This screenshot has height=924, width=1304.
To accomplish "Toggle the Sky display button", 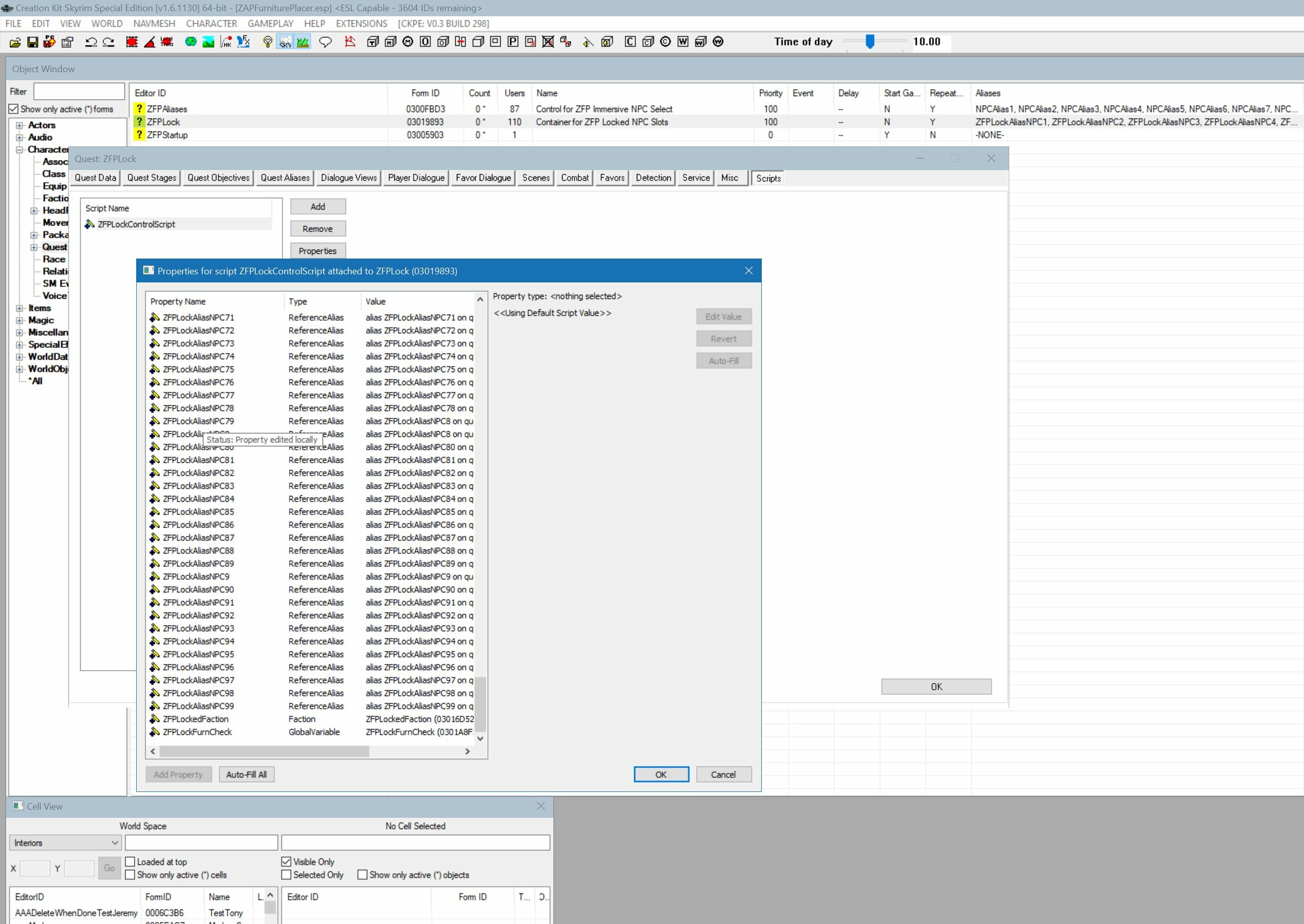I will tap(285, 42).
